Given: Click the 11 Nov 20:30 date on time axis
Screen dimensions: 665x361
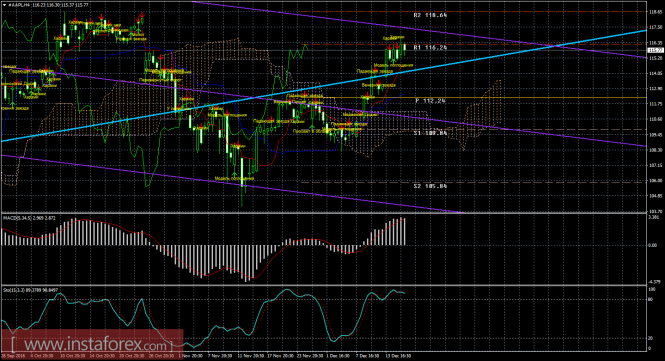Looking at the screenshot, I should coord(250,356).
